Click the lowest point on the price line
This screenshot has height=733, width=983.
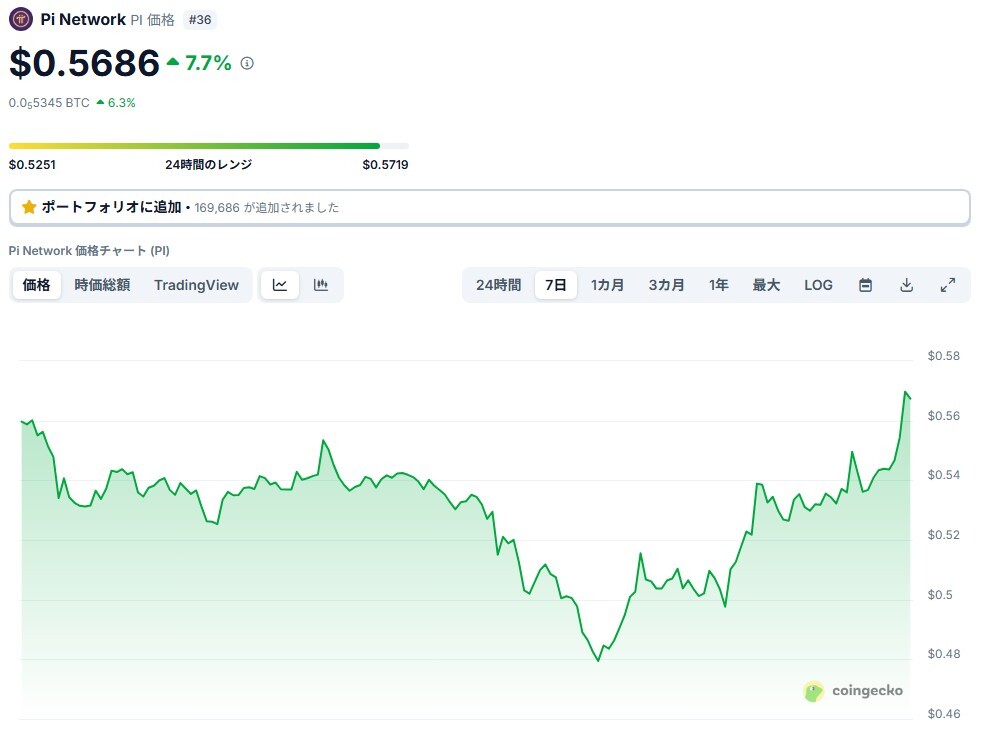pyautogui.click(x=598, y=660)
